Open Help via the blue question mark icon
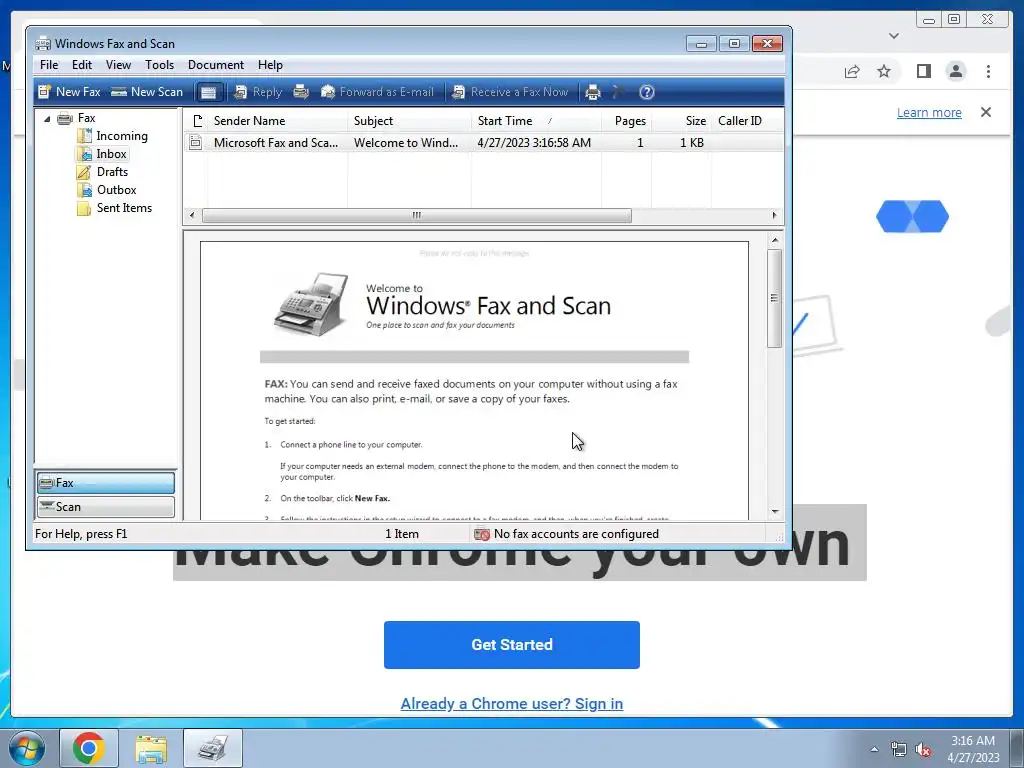Viewport: 1024px width, 768px height. tap(647, 92)
